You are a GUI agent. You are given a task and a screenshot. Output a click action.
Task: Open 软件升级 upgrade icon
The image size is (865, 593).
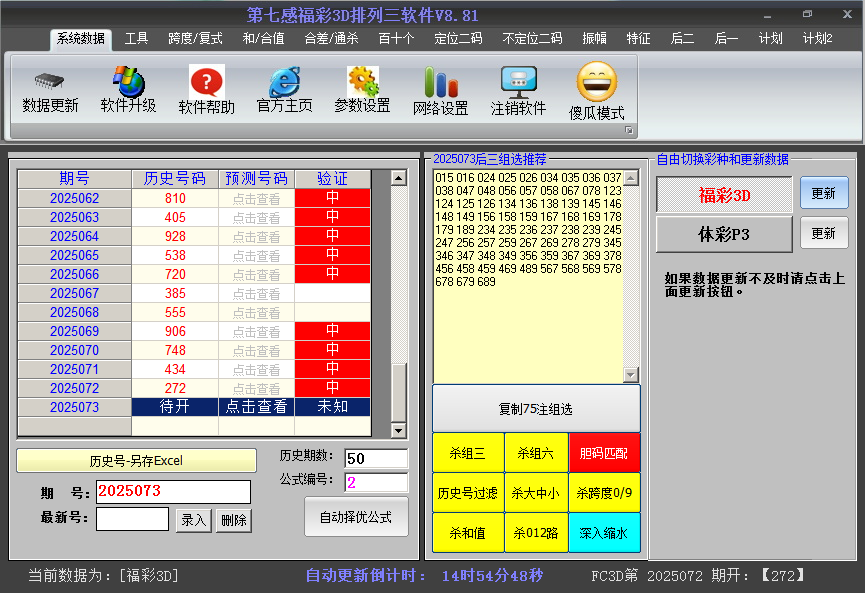click(x=129, y=81)
